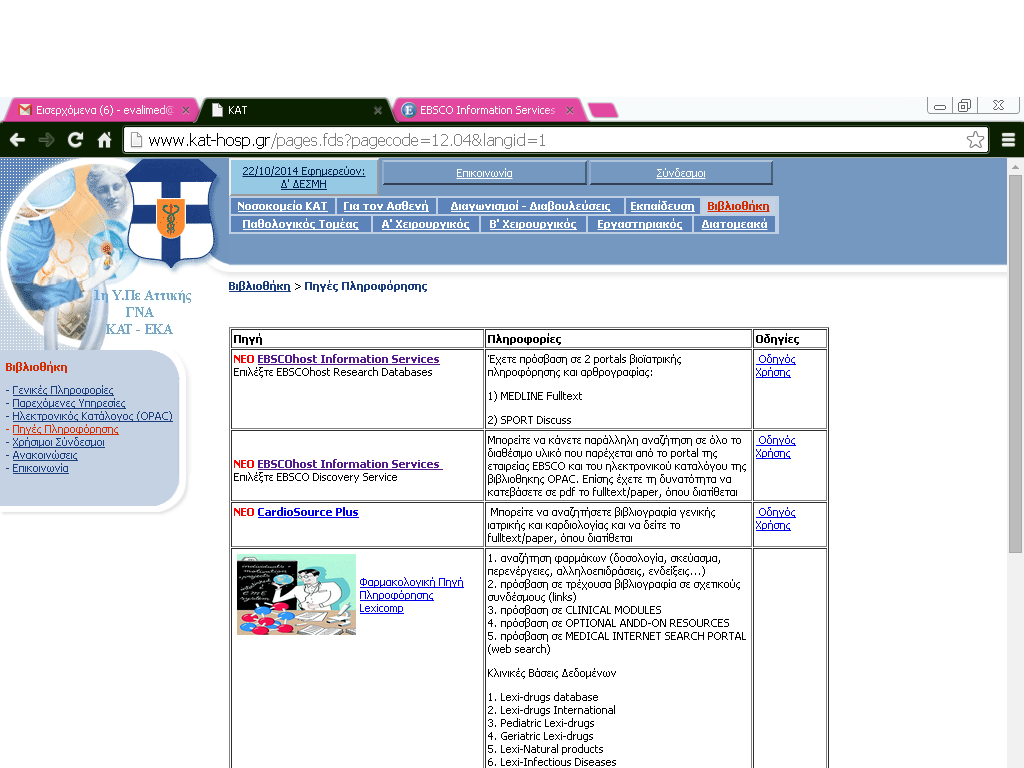Open Πηγές Πληροφόρησης sidebar link

click(65, 429)
